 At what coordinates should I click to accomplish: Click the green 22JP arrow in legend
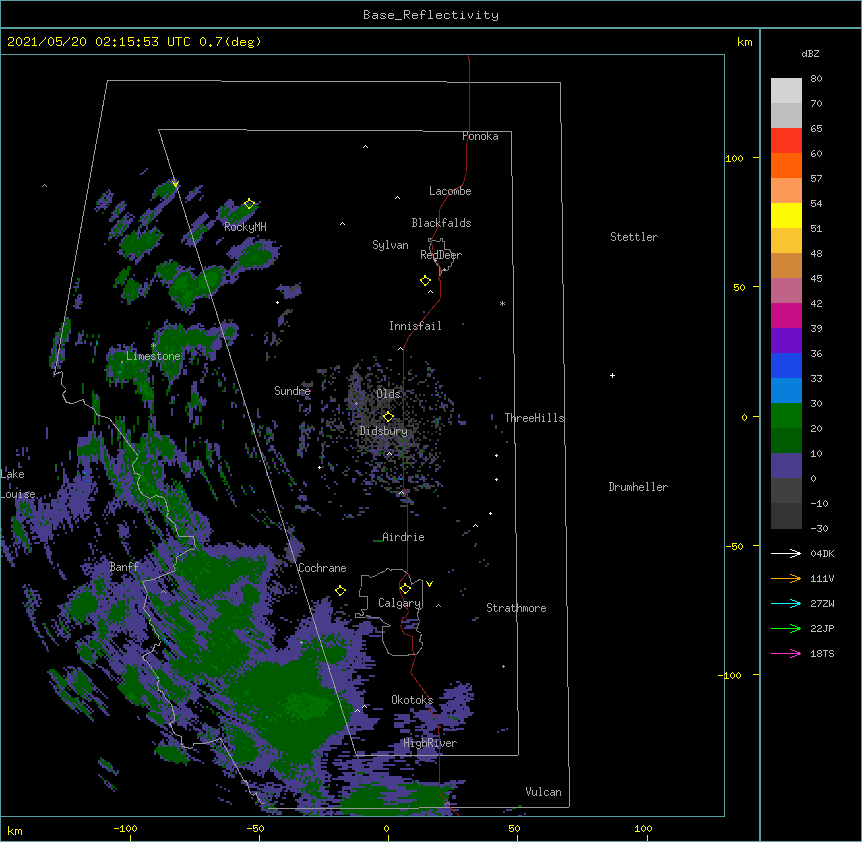[786, 628]
